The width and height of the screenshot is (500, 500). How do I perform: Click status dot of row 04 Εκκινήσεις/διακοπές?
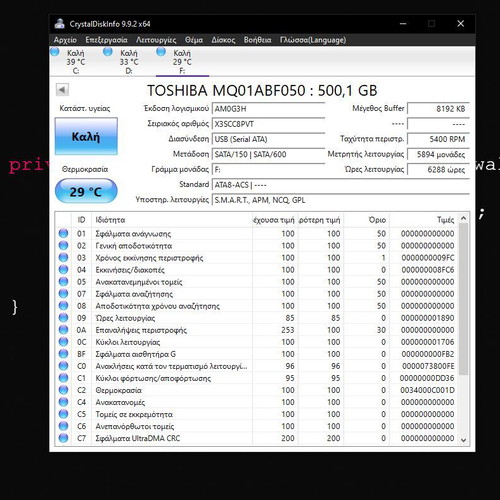tap(63, 269)
